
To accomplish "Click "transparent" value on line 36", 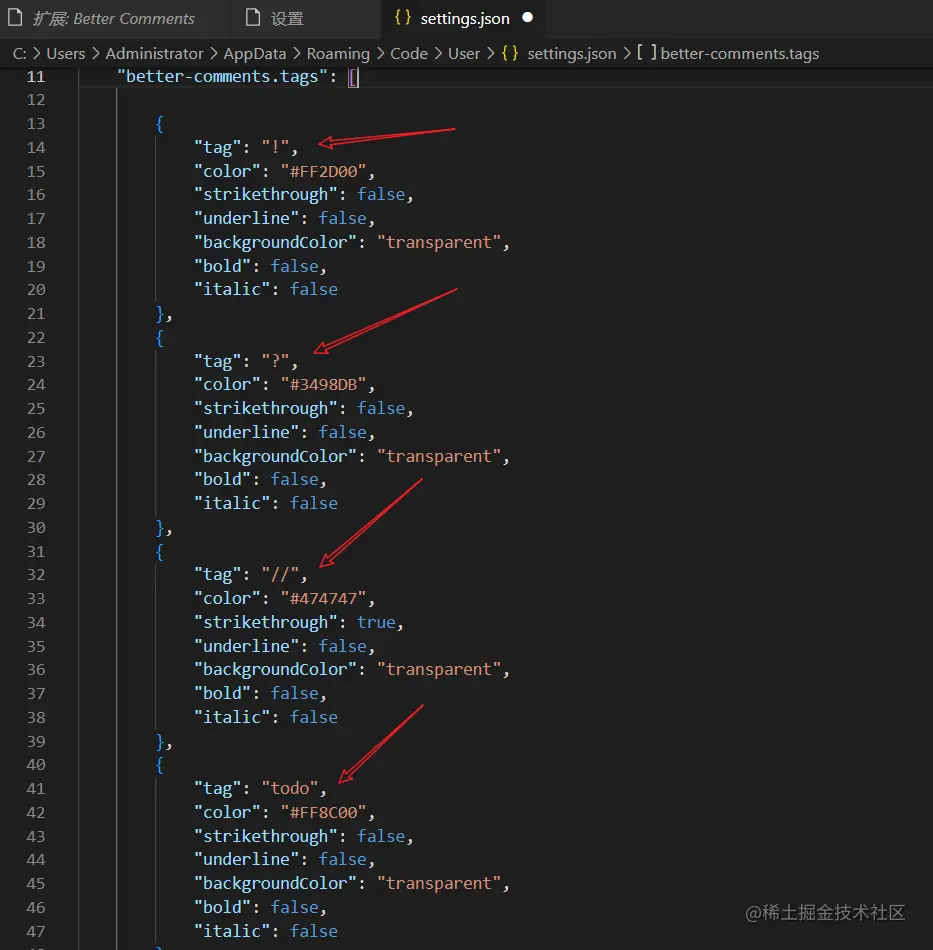I will 439,669.
